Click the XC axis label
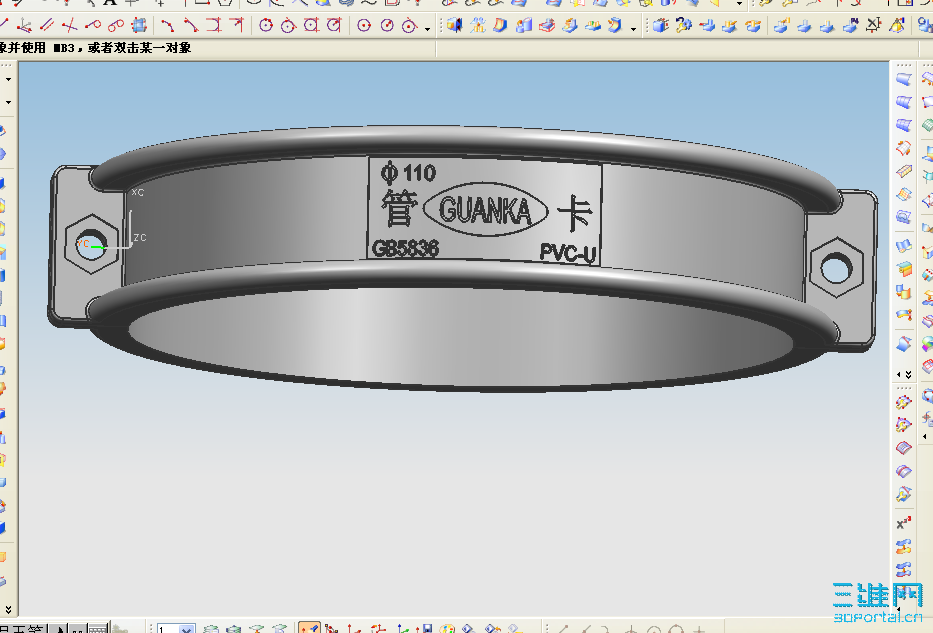Screen dimensions: 933x633 tap(137, 192)
